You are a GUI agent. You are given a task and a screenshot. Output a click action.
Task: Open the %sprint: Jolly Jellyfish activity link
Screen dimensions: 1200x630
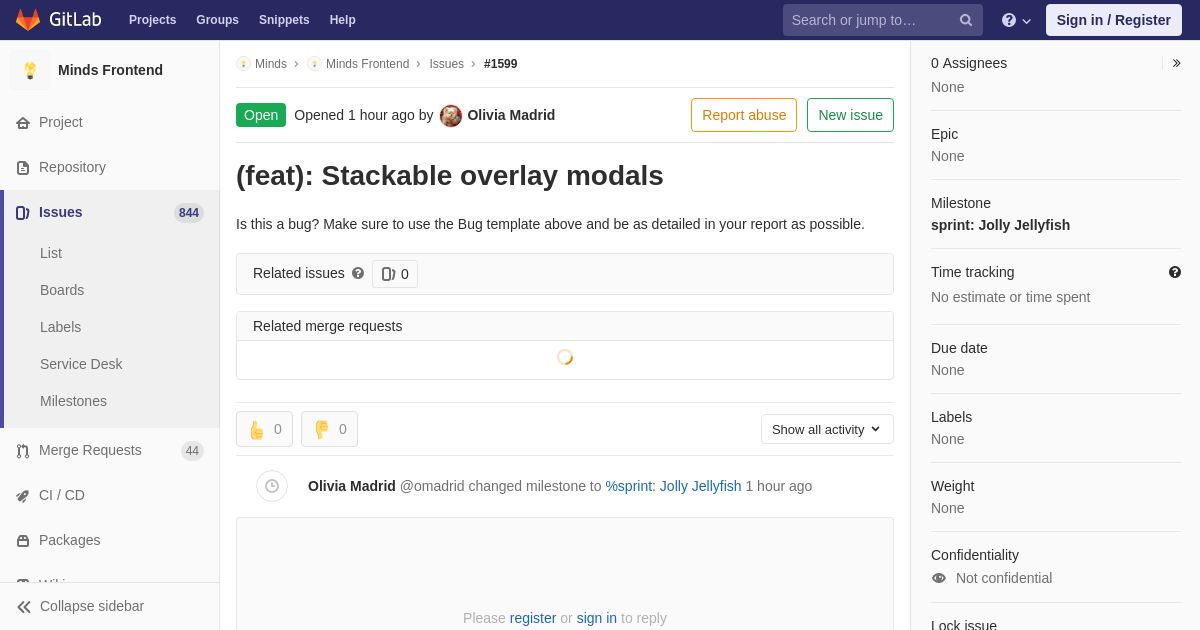tap(673, 486)
